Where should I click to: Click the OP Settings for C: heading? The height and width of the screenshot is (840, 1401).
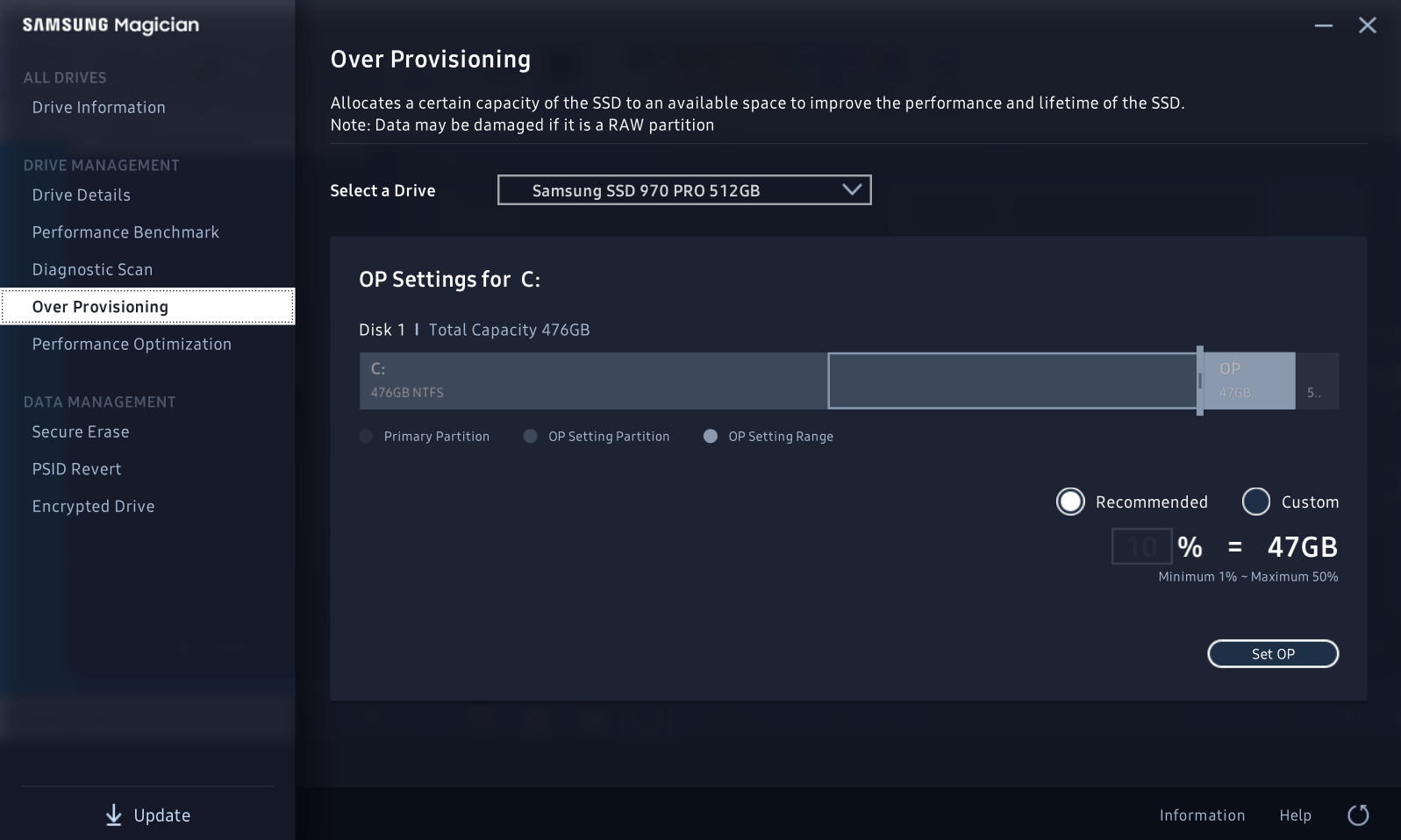click(x=449, y=280)
